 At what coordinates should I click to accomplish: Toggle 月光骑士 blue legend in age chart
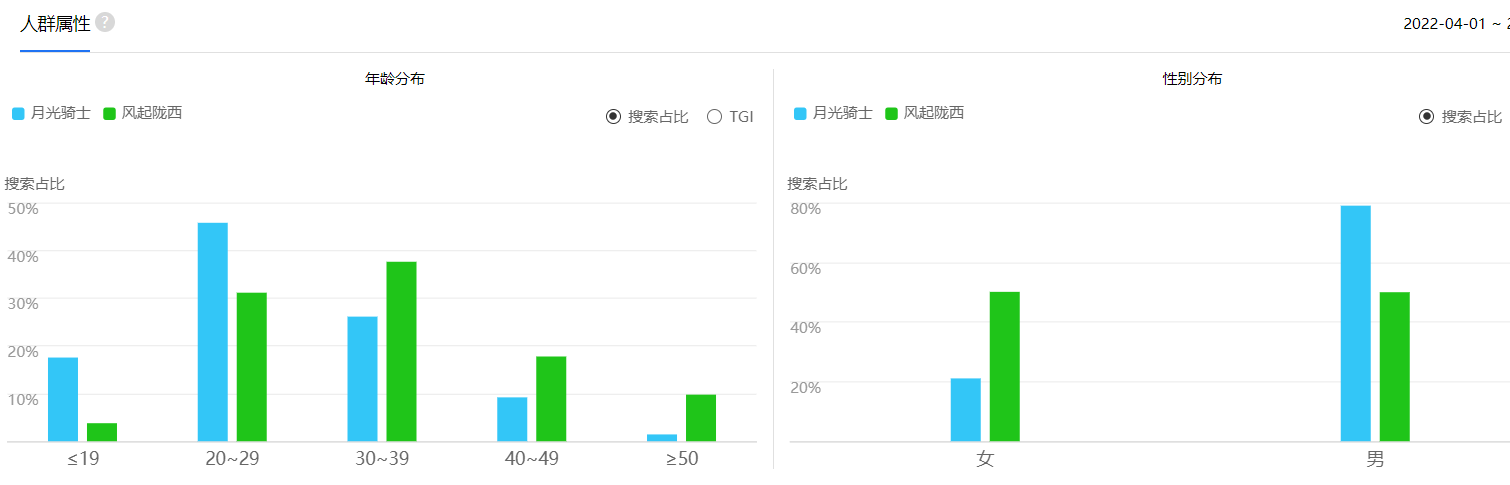tap(51, 113)
